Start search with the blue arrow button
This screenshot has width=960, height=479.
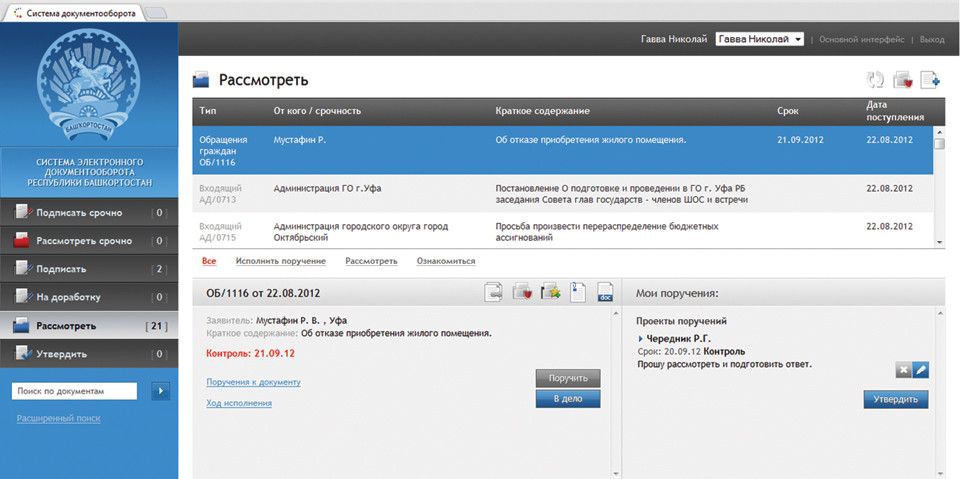point(160,391)
